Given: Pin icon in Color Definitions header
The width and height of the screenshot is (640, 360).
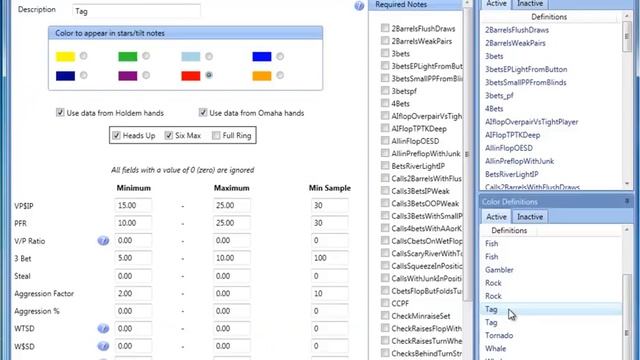Looking at the screenshot, I should (x=627, y=201).
